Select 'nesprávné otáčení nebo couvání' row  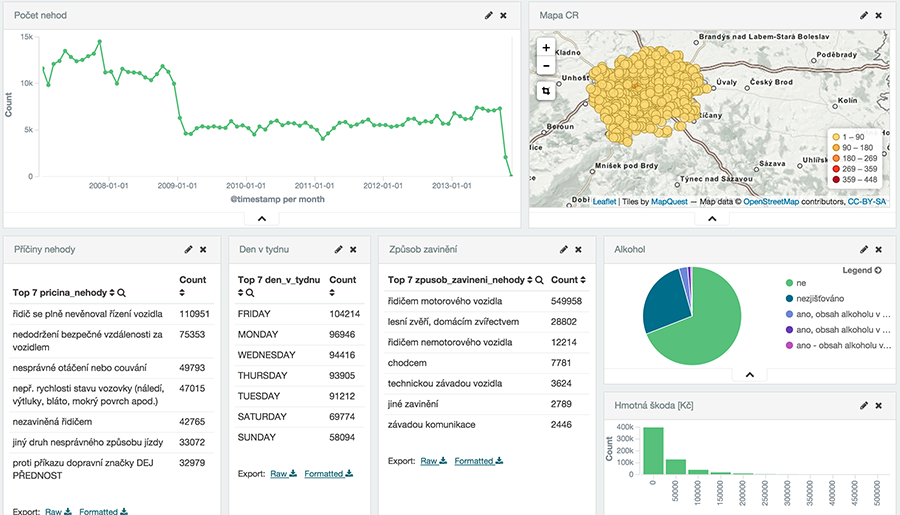[112, 367]
